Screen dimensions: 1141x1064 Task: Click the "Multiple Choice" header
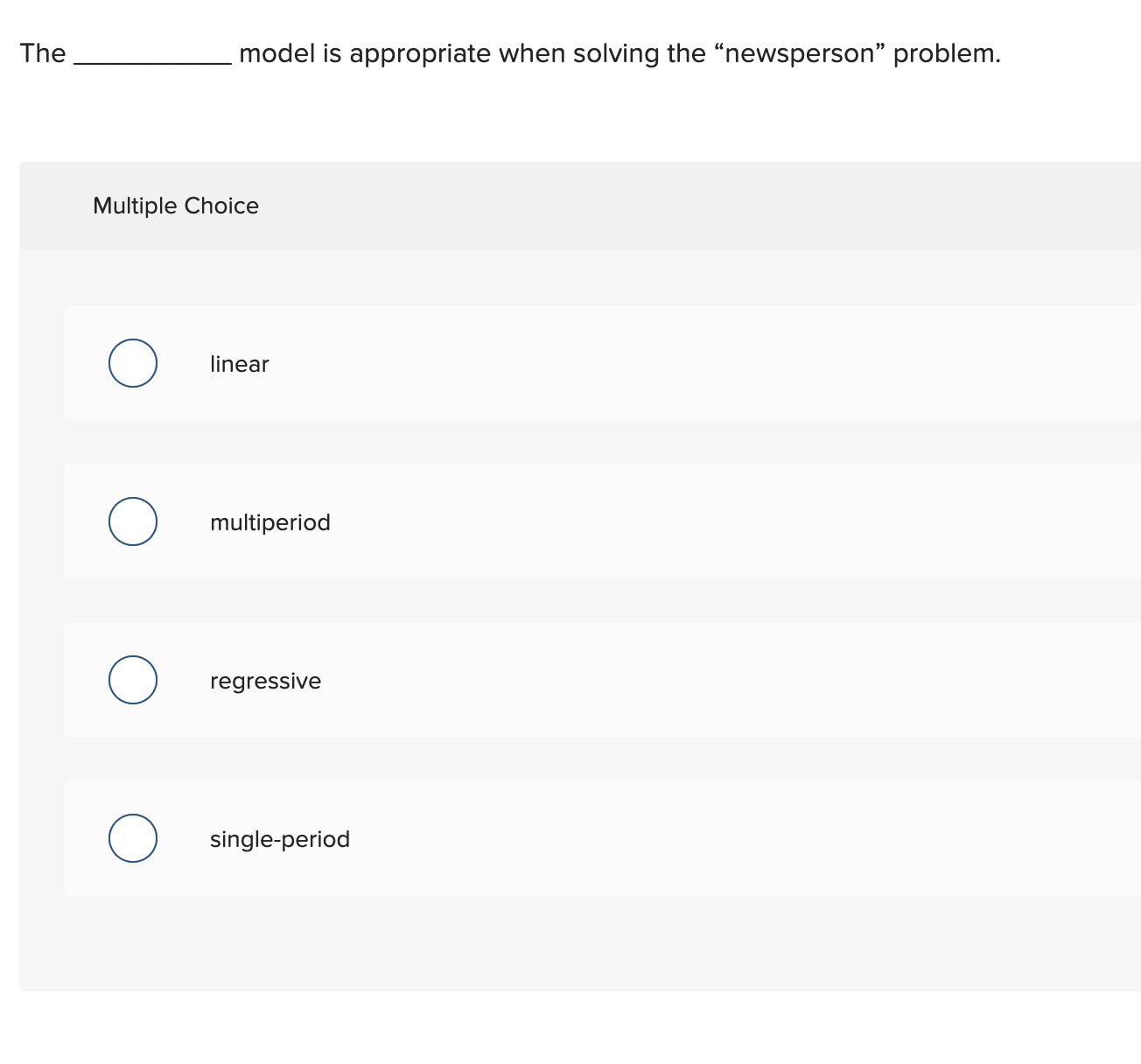pos(176,206)
